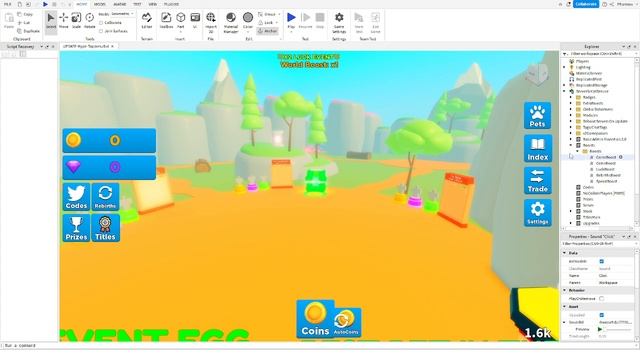The height and width of the screenshot is (360, 640).
Task: Toggle the Archivable checkbox
Action: [x=602, y=261]
